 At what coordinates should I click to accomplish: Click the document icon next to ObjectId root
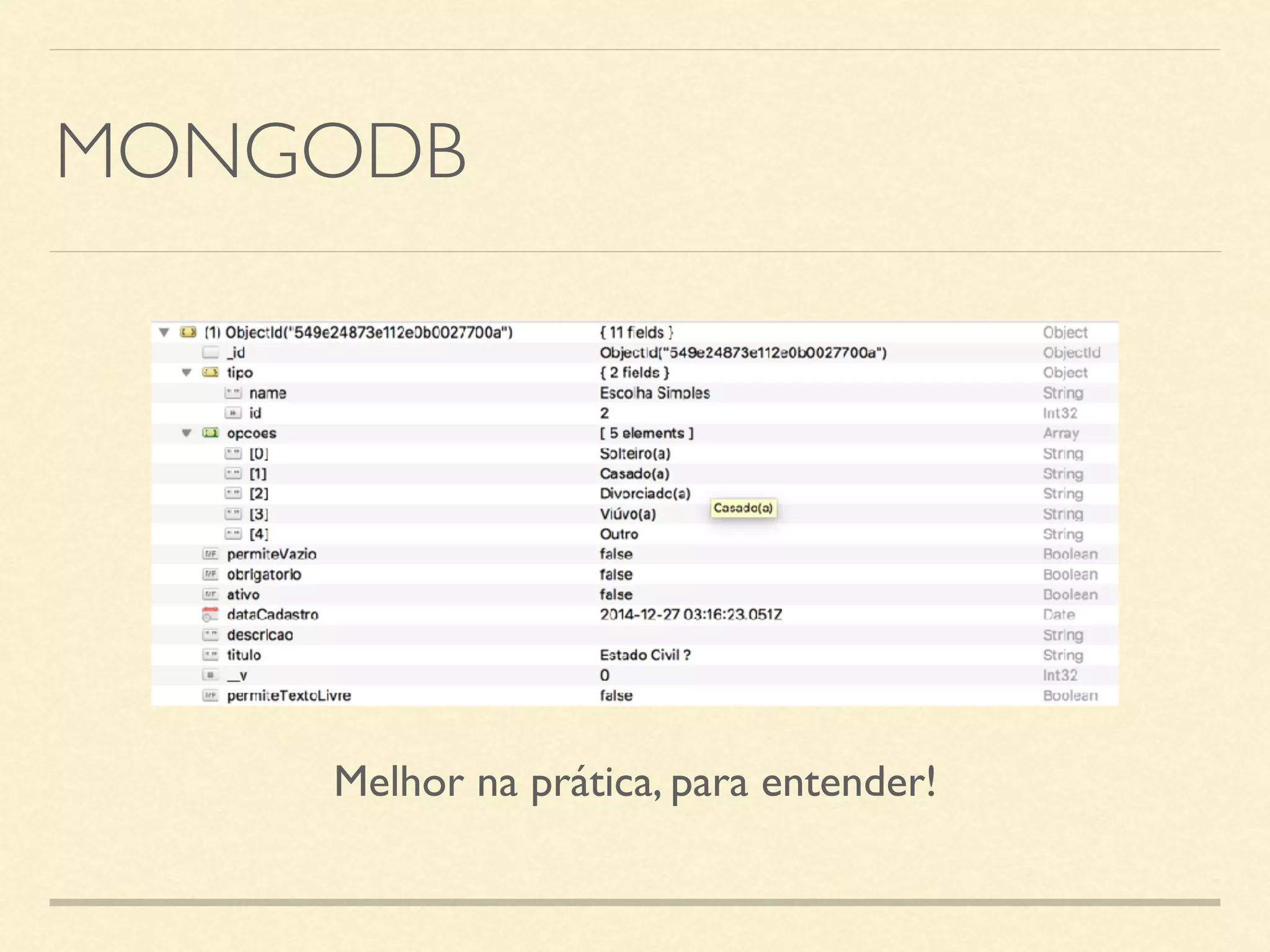pyautogui.click(x=188, y=333)
